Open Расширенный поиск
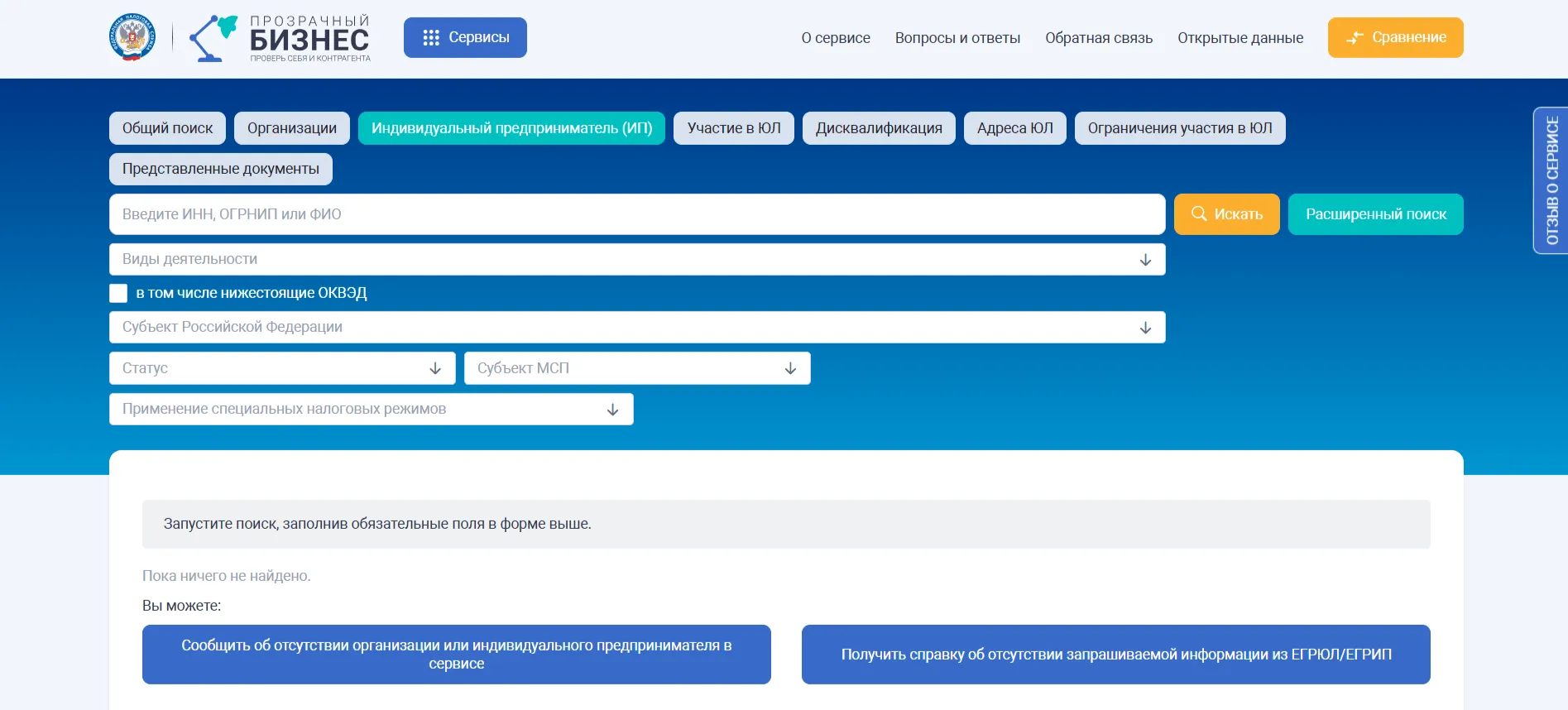 (1376, 214)
